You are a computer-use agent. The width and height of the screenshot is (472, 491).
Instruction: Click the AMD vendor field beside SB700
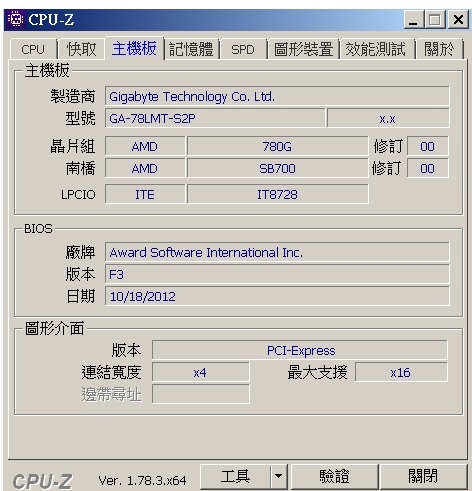point(145,168)
